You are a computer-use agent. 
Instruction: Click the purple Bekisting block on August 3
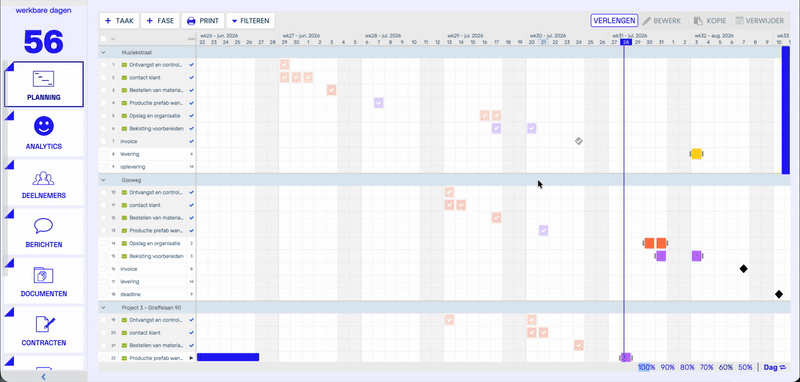pyautogui.click(x=696, y=256)
